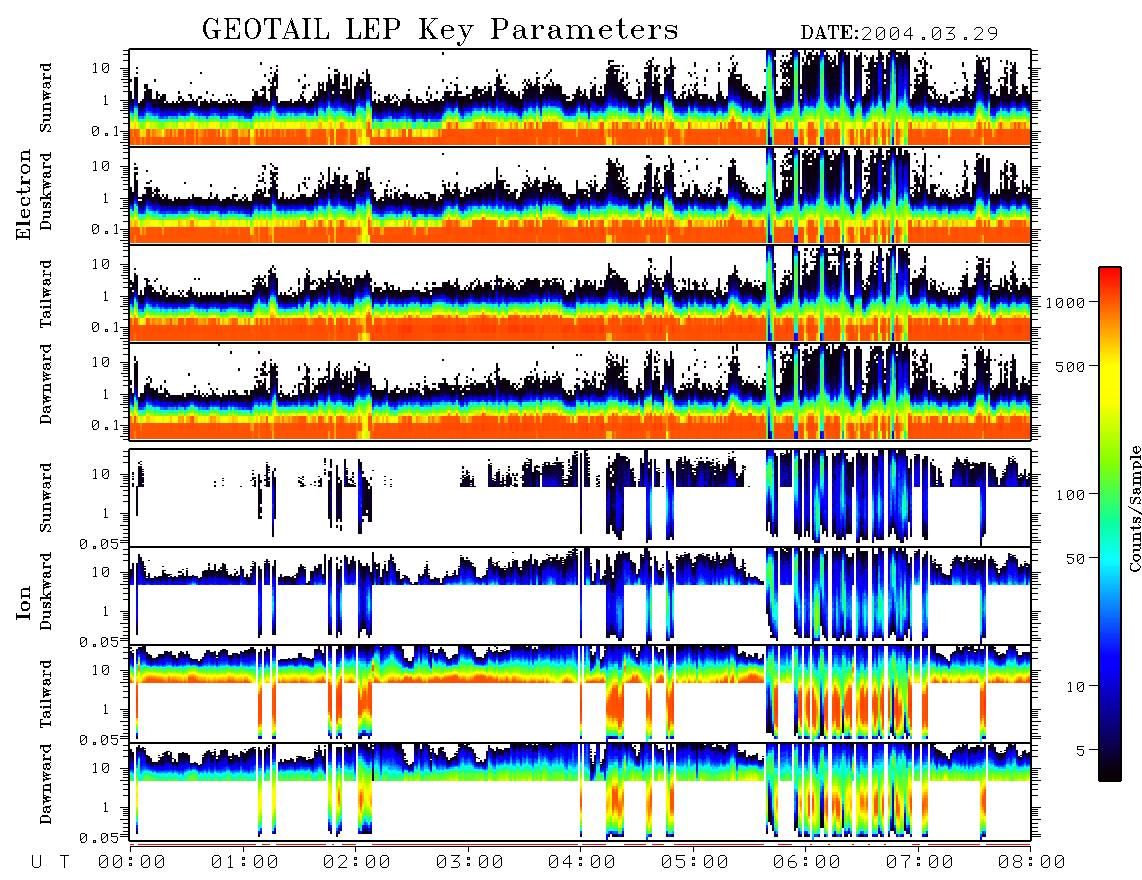This screenshot has height=880, width=1142.
Task: Click the 10 color bar tick value
Action: click(1075, 687)
